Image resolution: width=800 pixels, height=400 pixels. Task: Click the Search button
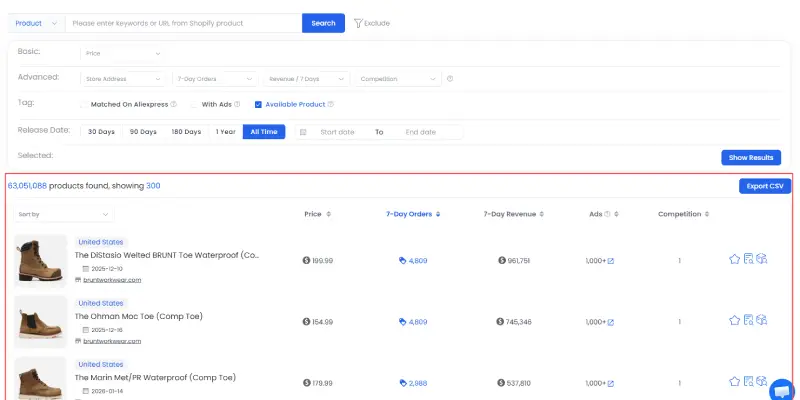323,23
